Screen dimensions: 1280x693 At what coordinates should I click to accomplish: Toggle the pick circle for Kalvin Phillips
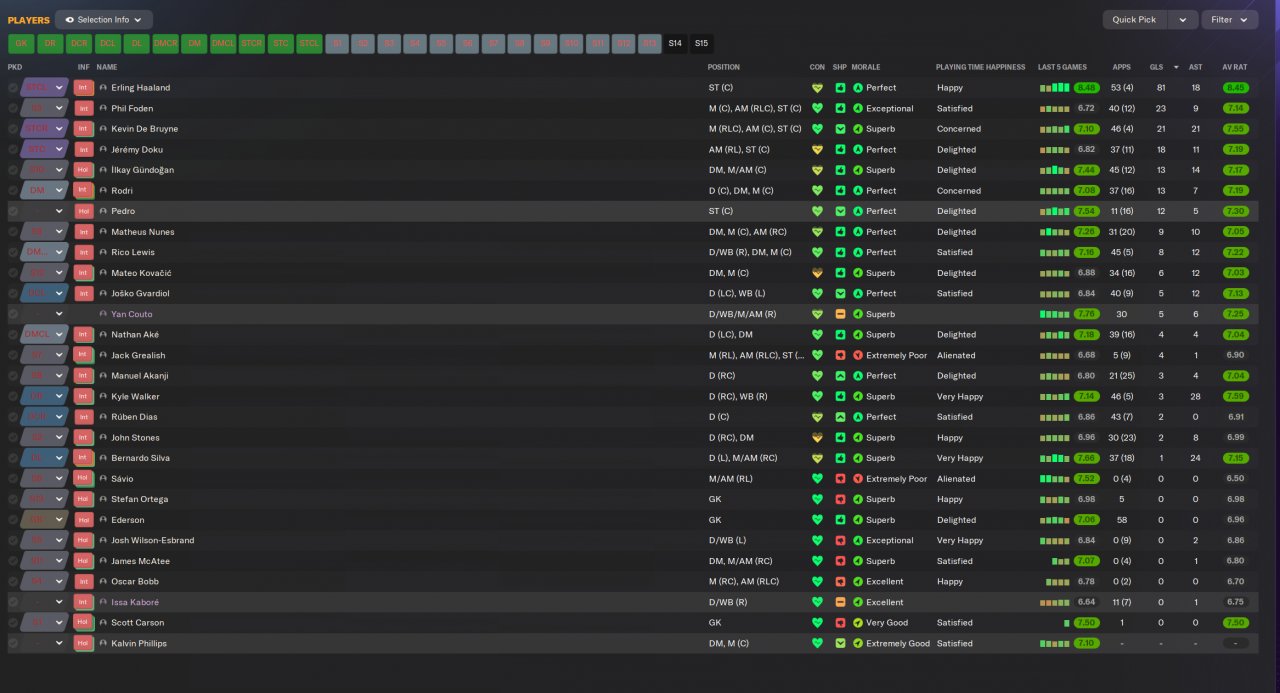[x=13, y=643]
